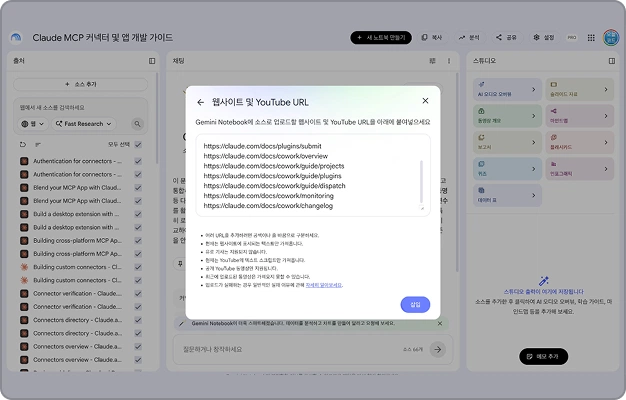Screen dimensions: 626x400
Task: Click the docs/cowork/guide/projects URL line
Action: point(274,166)
